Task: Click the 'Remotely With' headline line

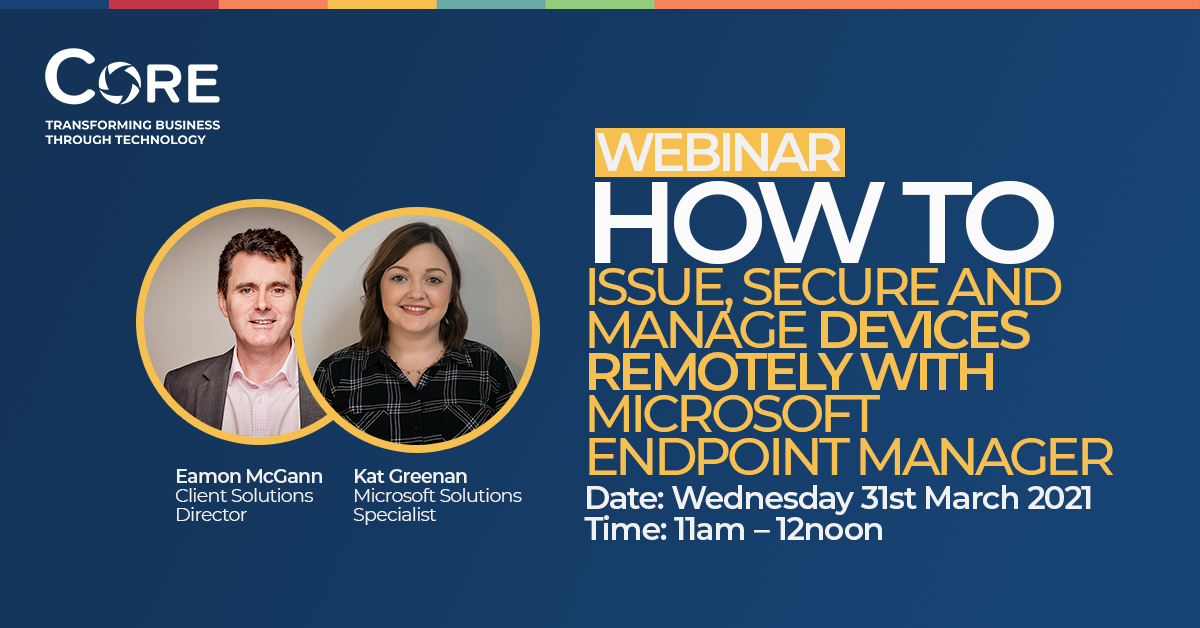Action: (x=790, y=373)
